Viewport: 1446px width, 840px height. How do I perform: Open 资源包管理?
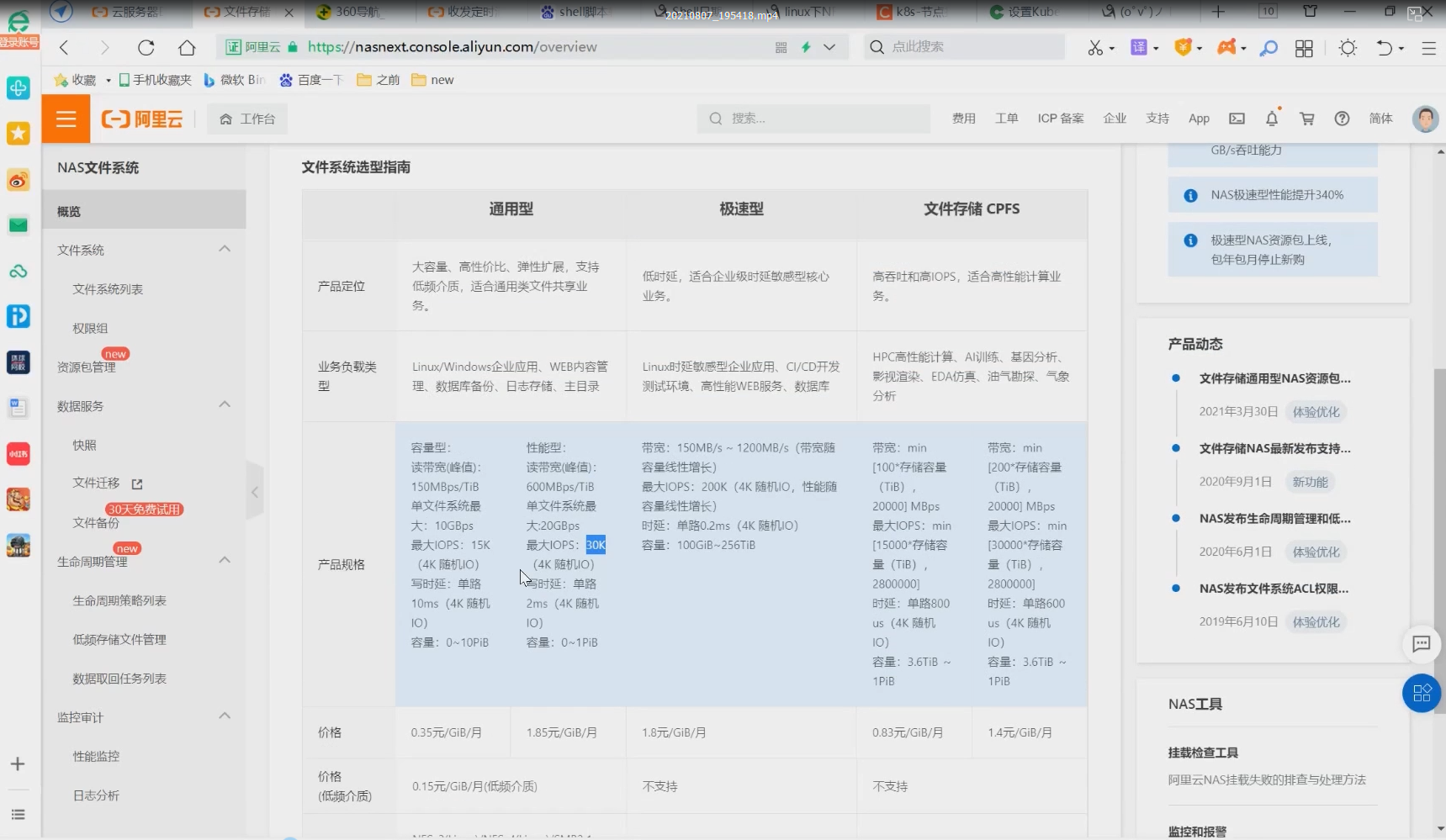pos(87,367)
